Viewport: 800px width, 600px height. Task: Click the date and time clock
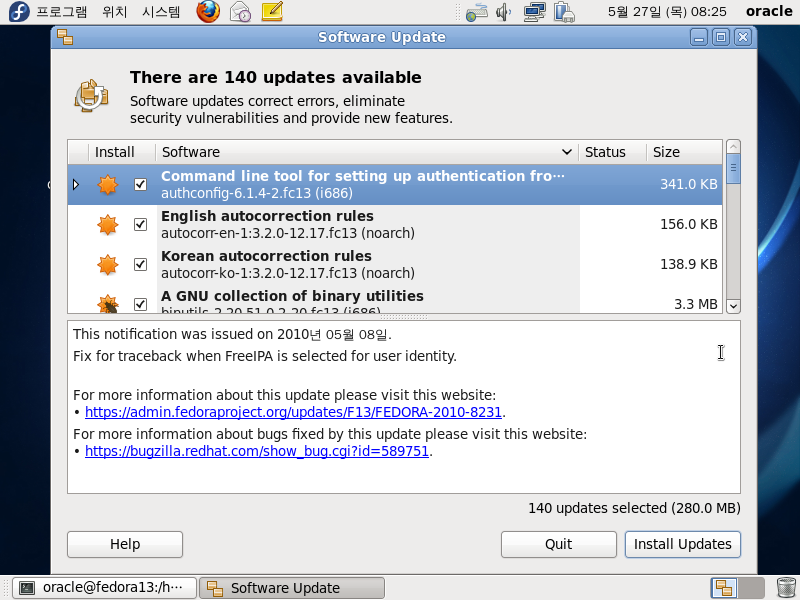(x=667, y=11)
